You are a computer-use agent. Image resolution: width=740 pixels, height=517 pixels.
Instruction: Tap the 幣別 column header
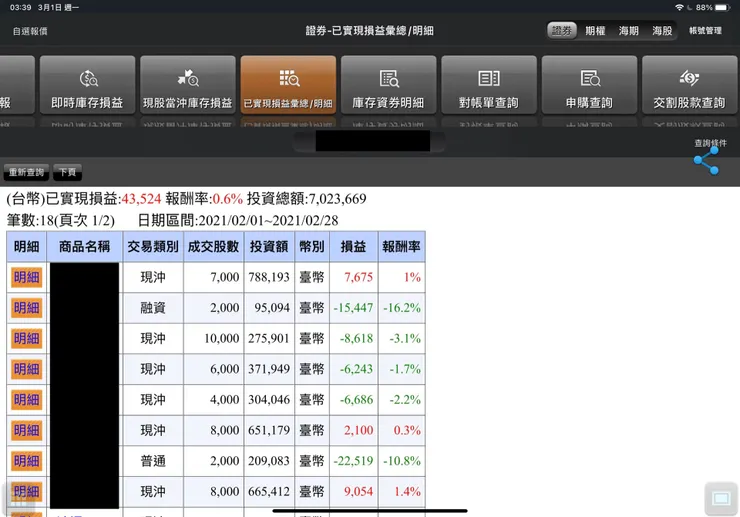click(312, 246)
